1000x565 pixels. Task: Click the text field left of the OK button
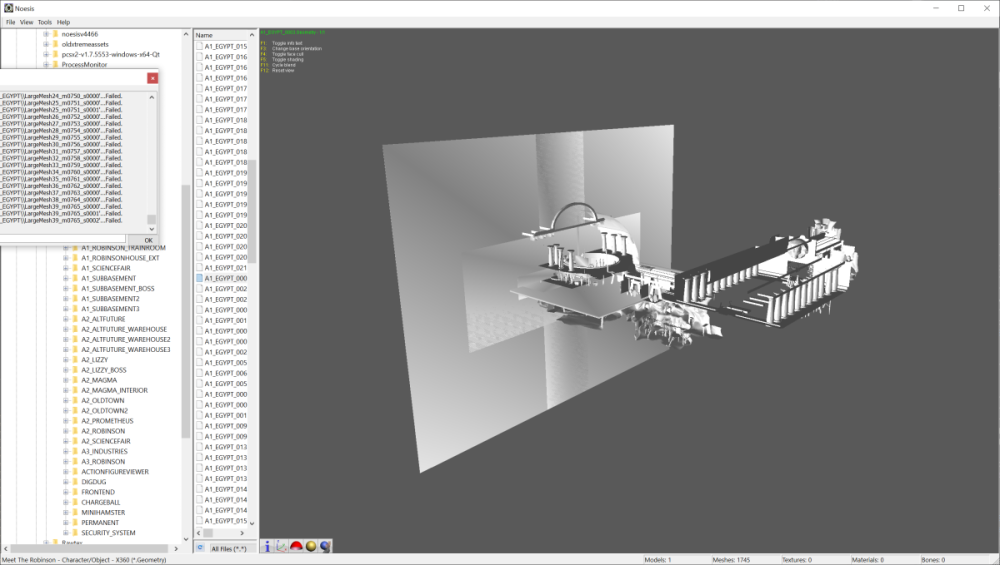coord(62,240)
